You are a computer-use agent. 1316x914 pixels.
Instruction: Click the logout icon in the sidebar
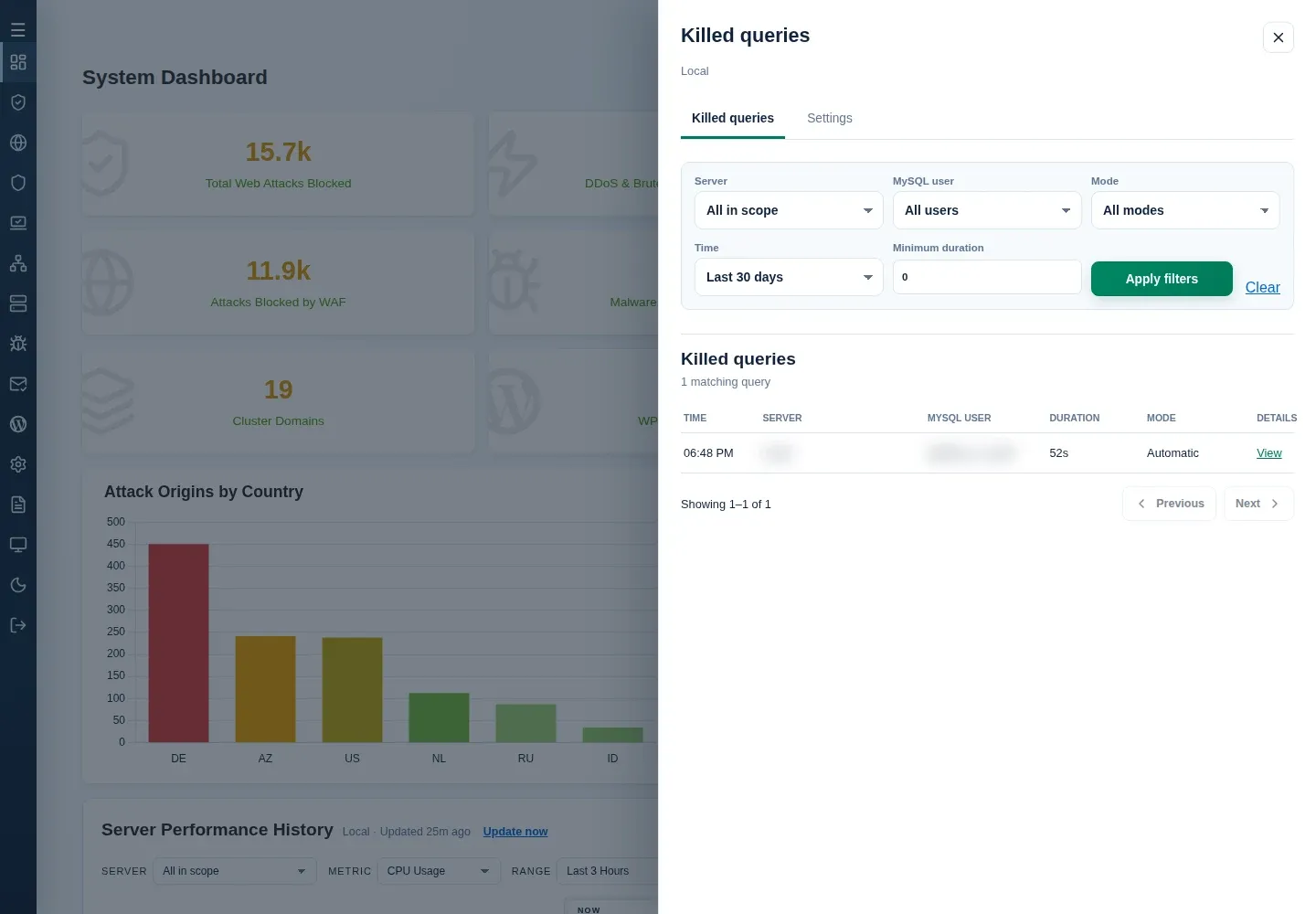coord(18,625)
